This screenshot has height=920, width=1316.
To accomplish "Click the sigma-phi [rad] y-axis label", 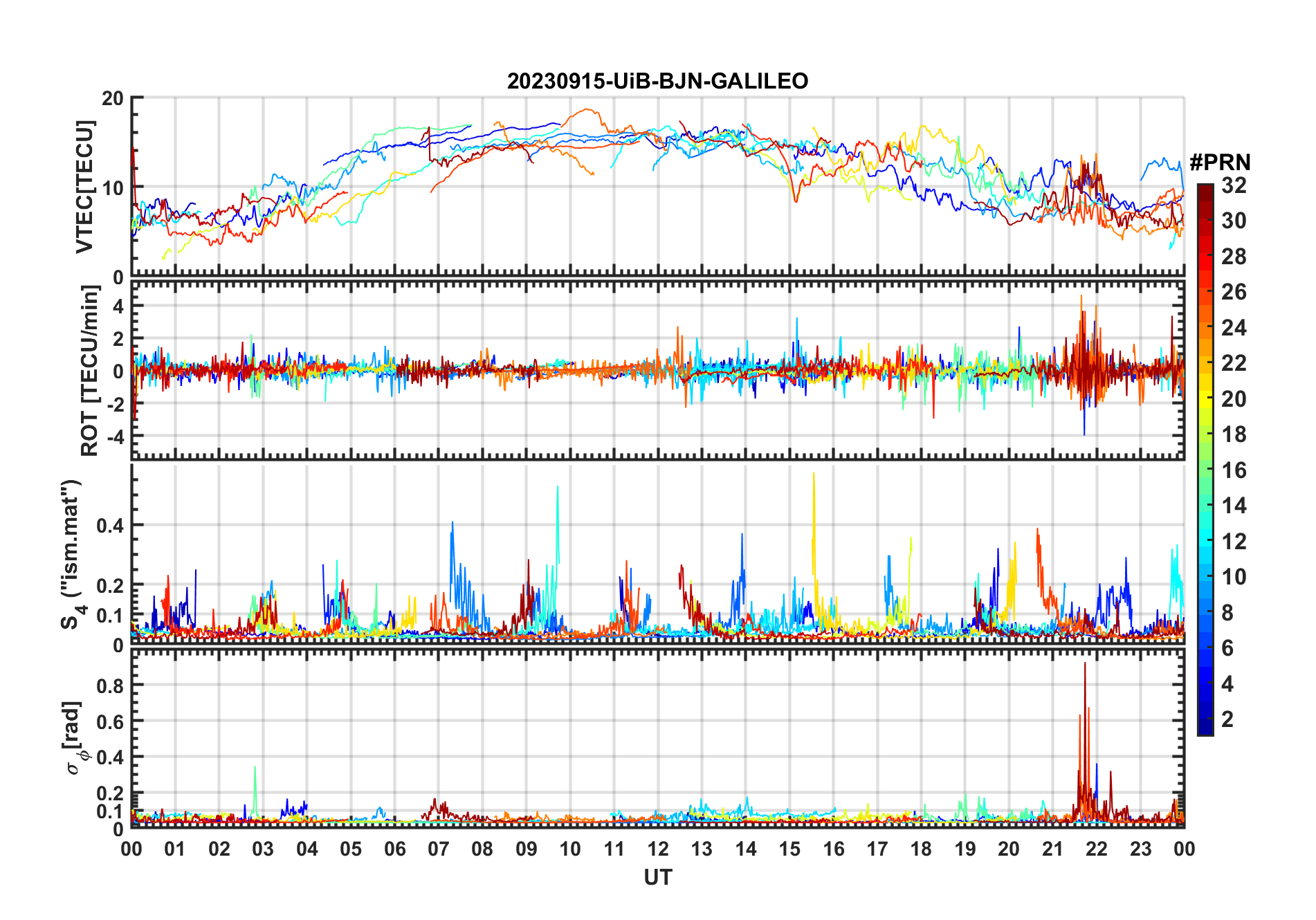I will [x=73, y=737].
